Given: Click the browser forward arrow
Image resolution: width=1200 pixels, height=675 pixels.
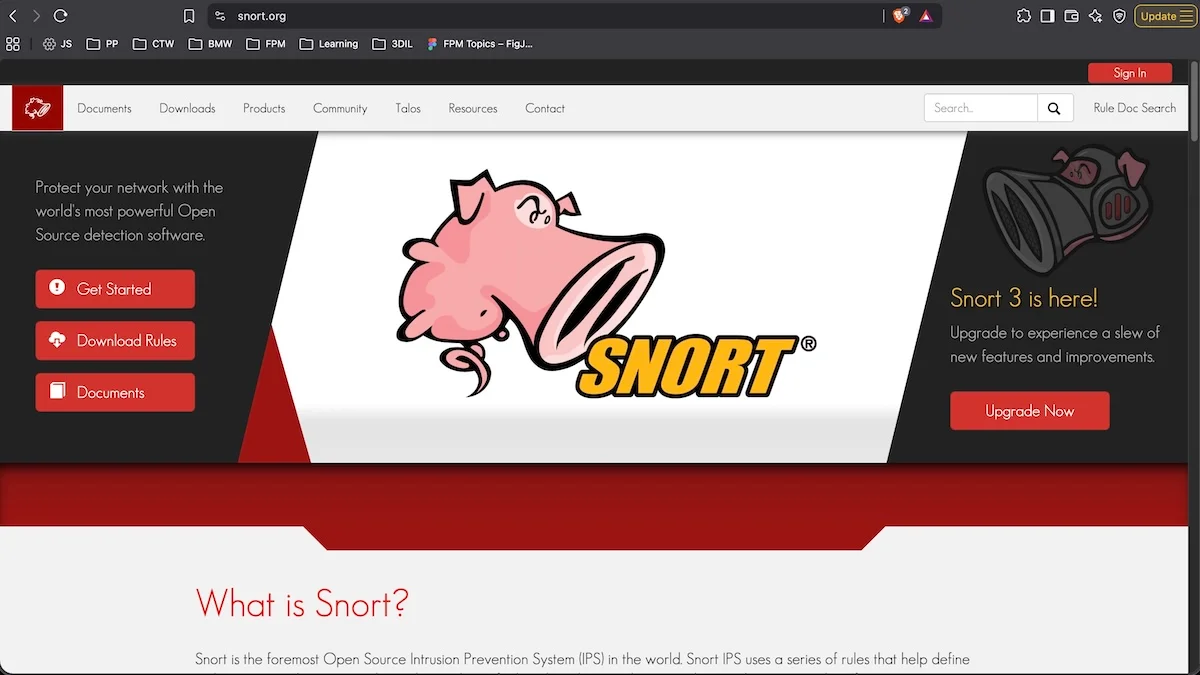Looking at the screenshot, I should [x=36, y=16].
